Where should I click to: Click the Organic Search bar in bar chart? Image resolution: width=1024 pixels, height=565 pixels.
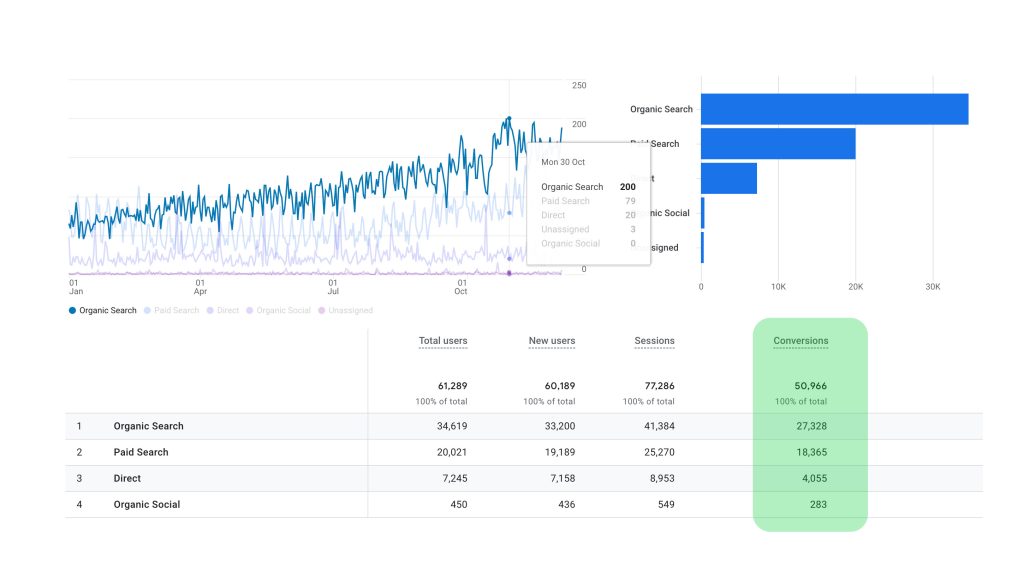(x=835, y=109)
